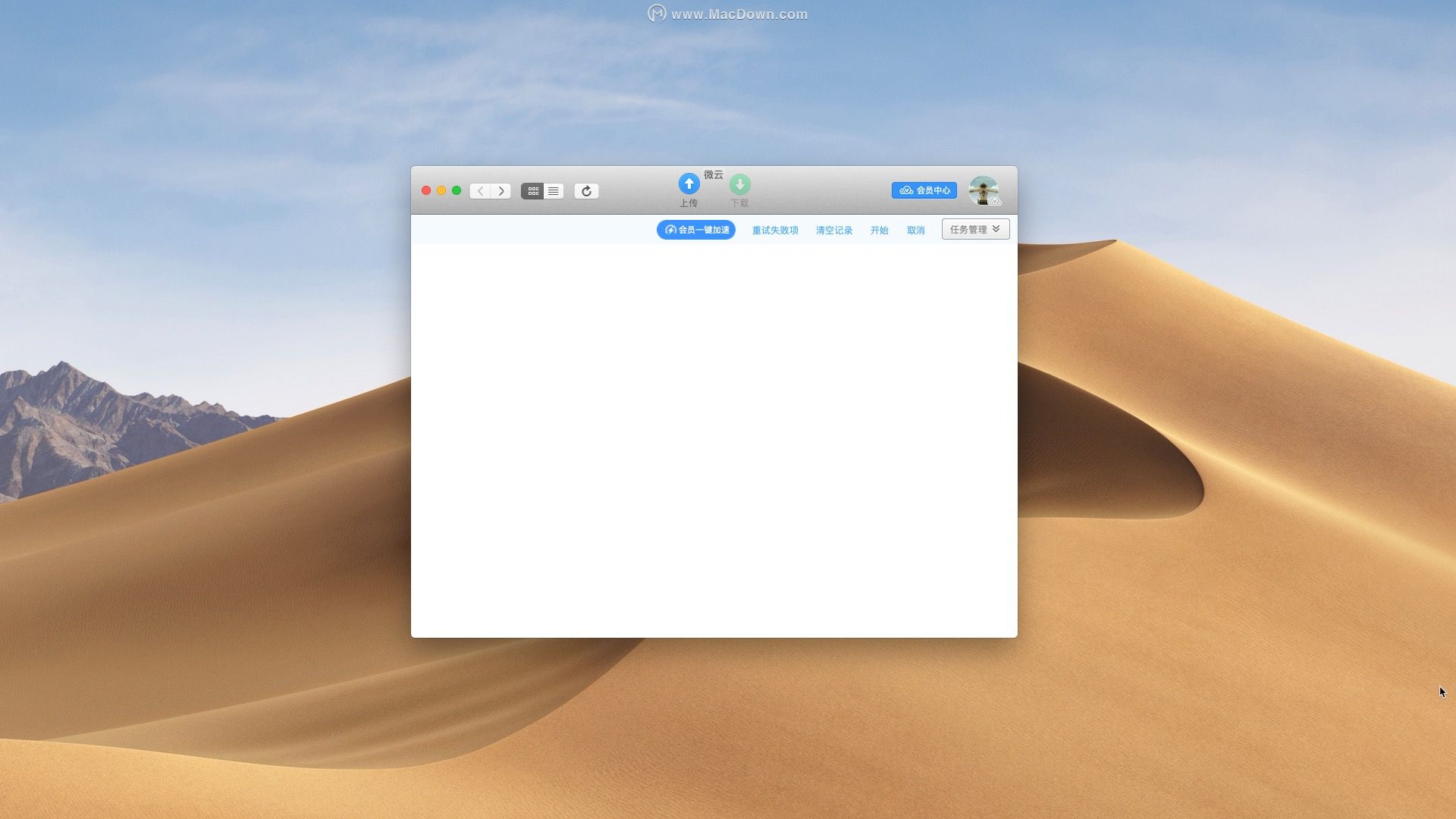Click the 取消 cancel link
Viewport: 1456px width, 819px height.
tap(915, 231)
